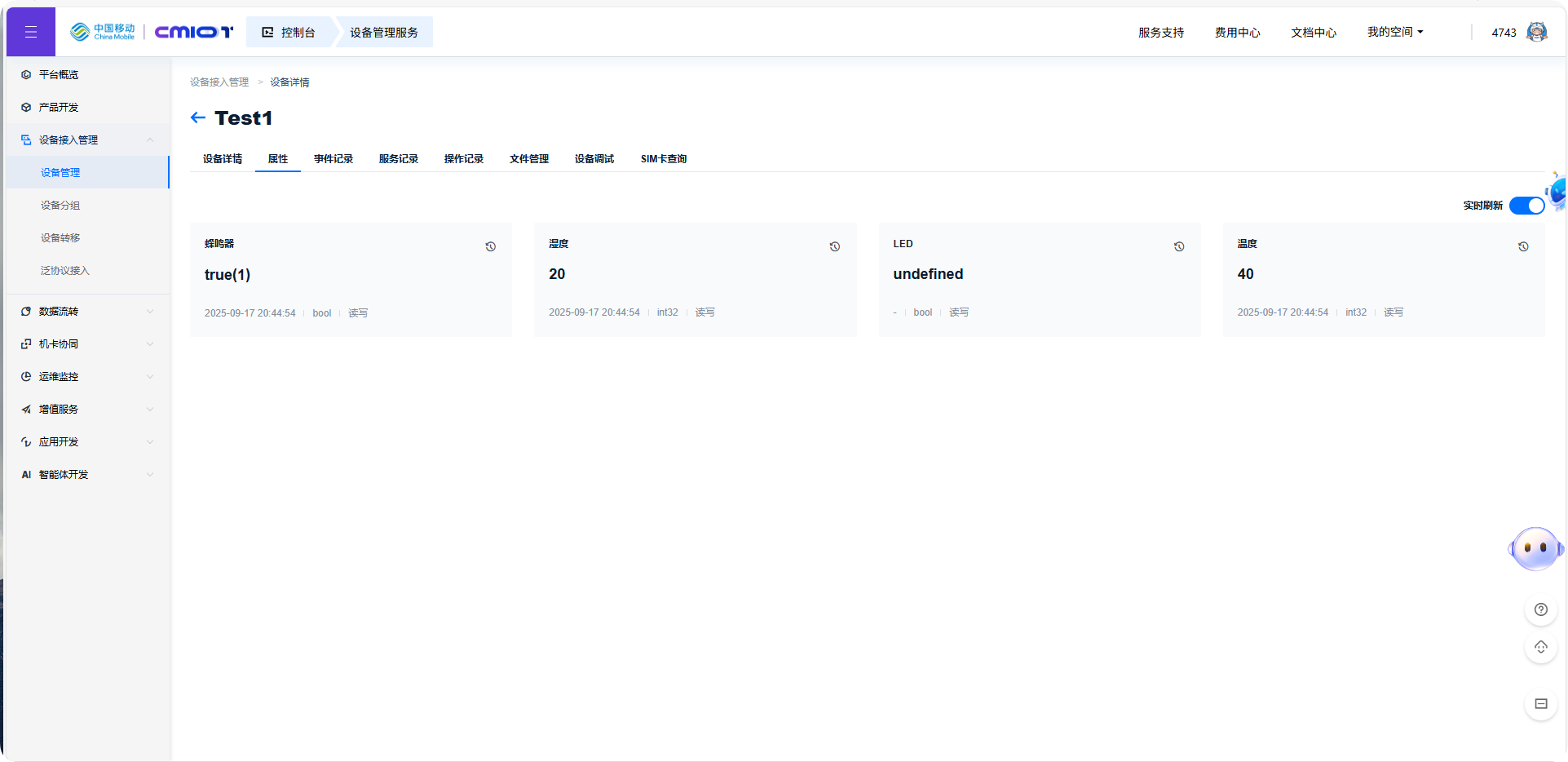Screen dimensions: 1568x762
Task: Open history for 蜂鸣器 property
Action: [490, 246]
